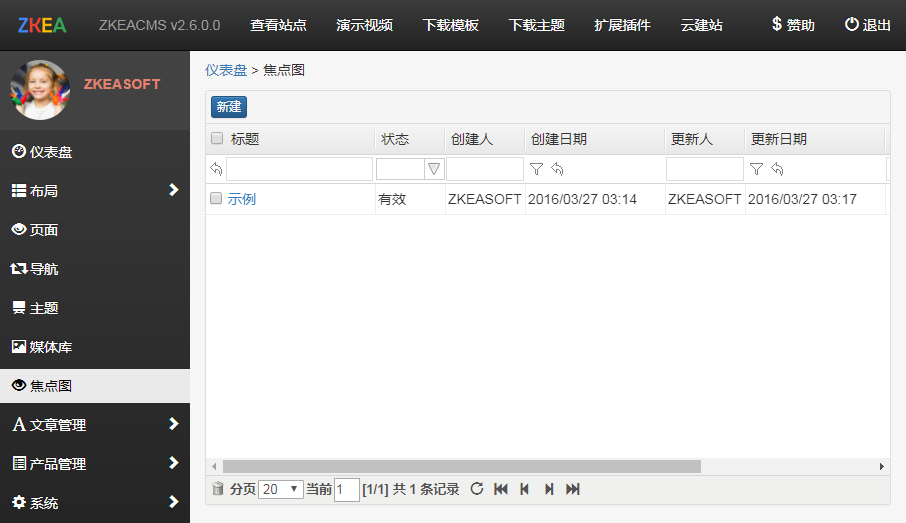
Task: Expand the 产品管理 sidebar submenu
Action: [173, 463]
